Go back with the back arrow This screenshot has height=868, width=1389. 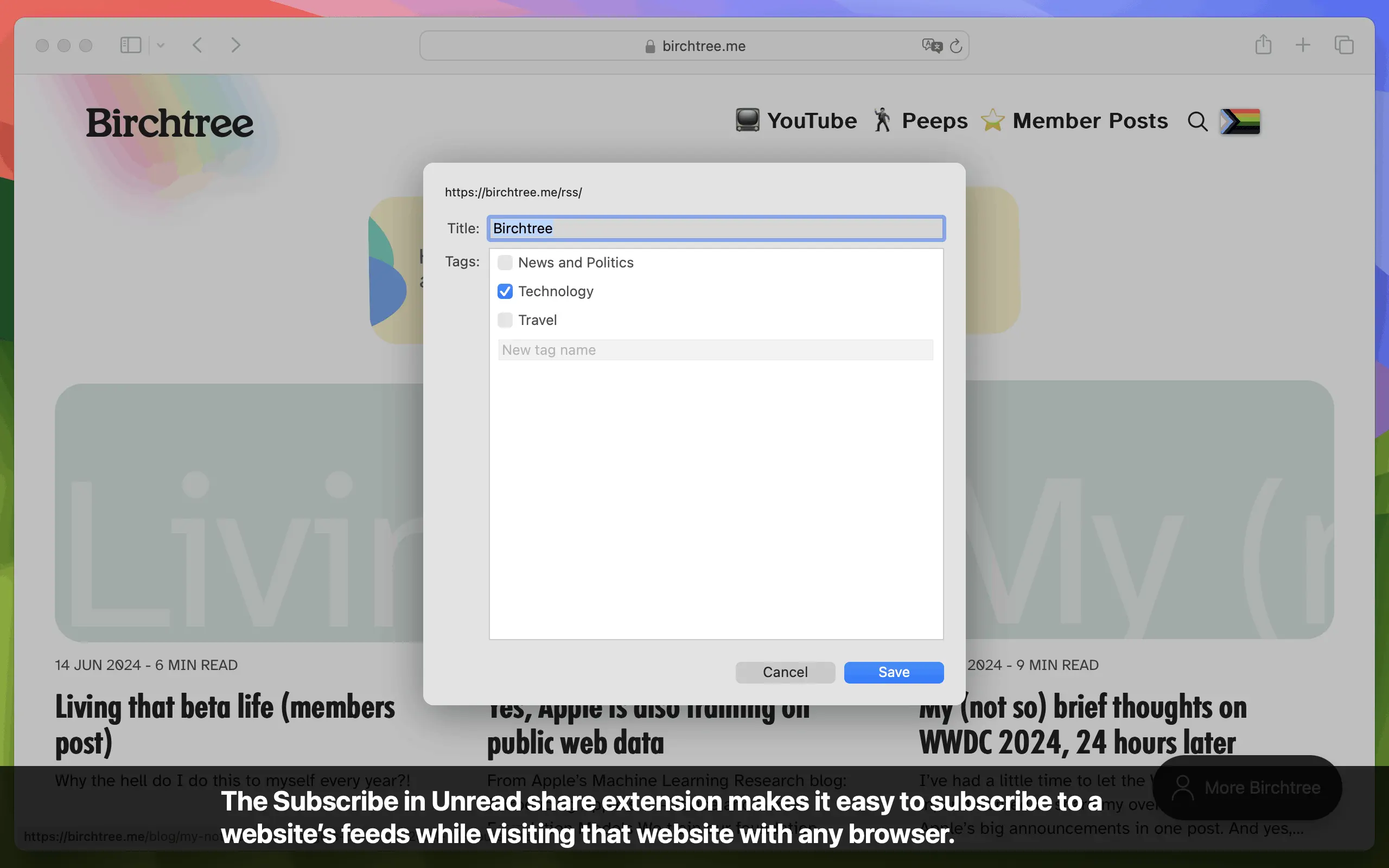click(197, 46)
